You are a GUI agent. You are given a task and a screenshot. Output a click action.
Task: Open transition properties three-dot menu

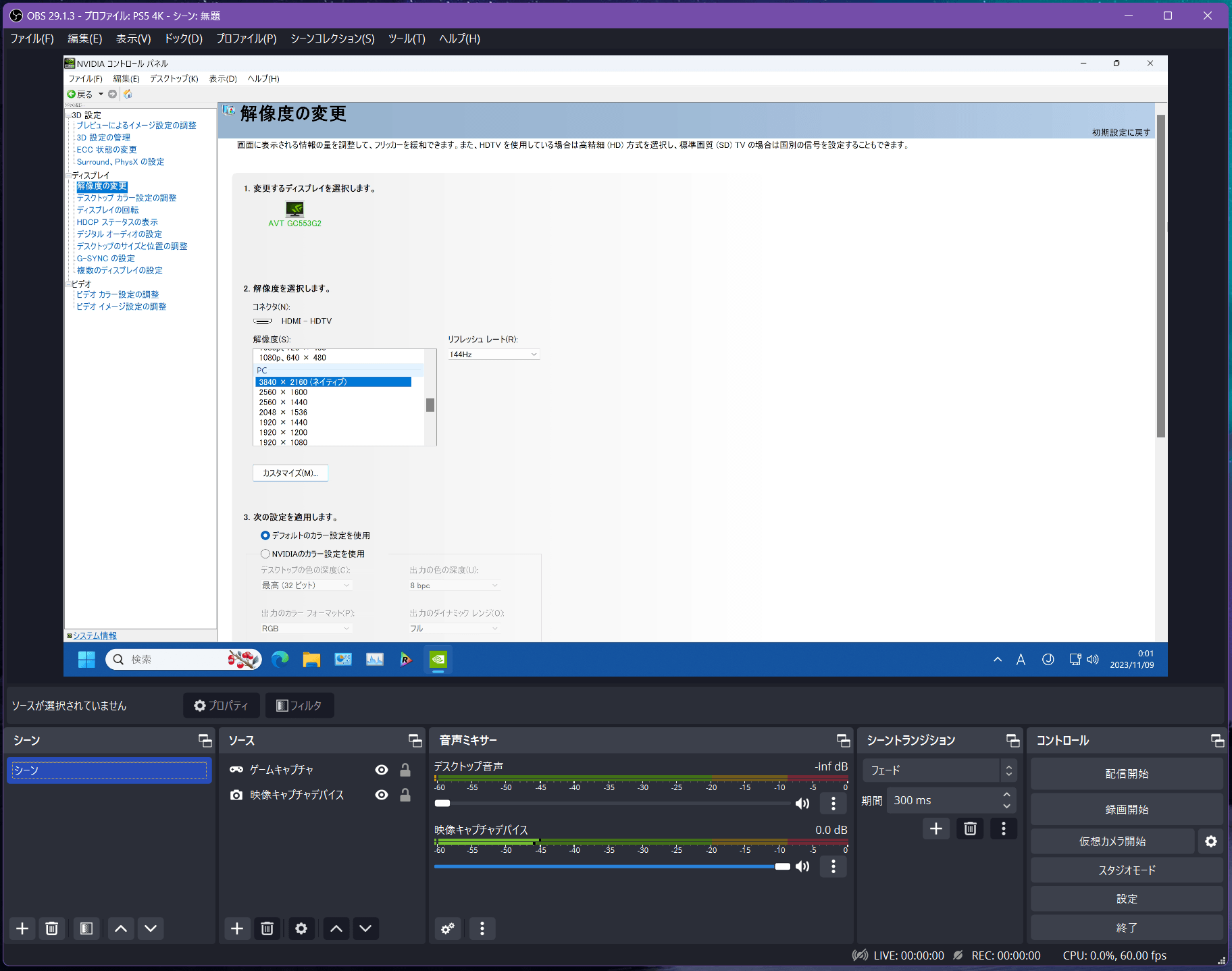click(1004, 829)
